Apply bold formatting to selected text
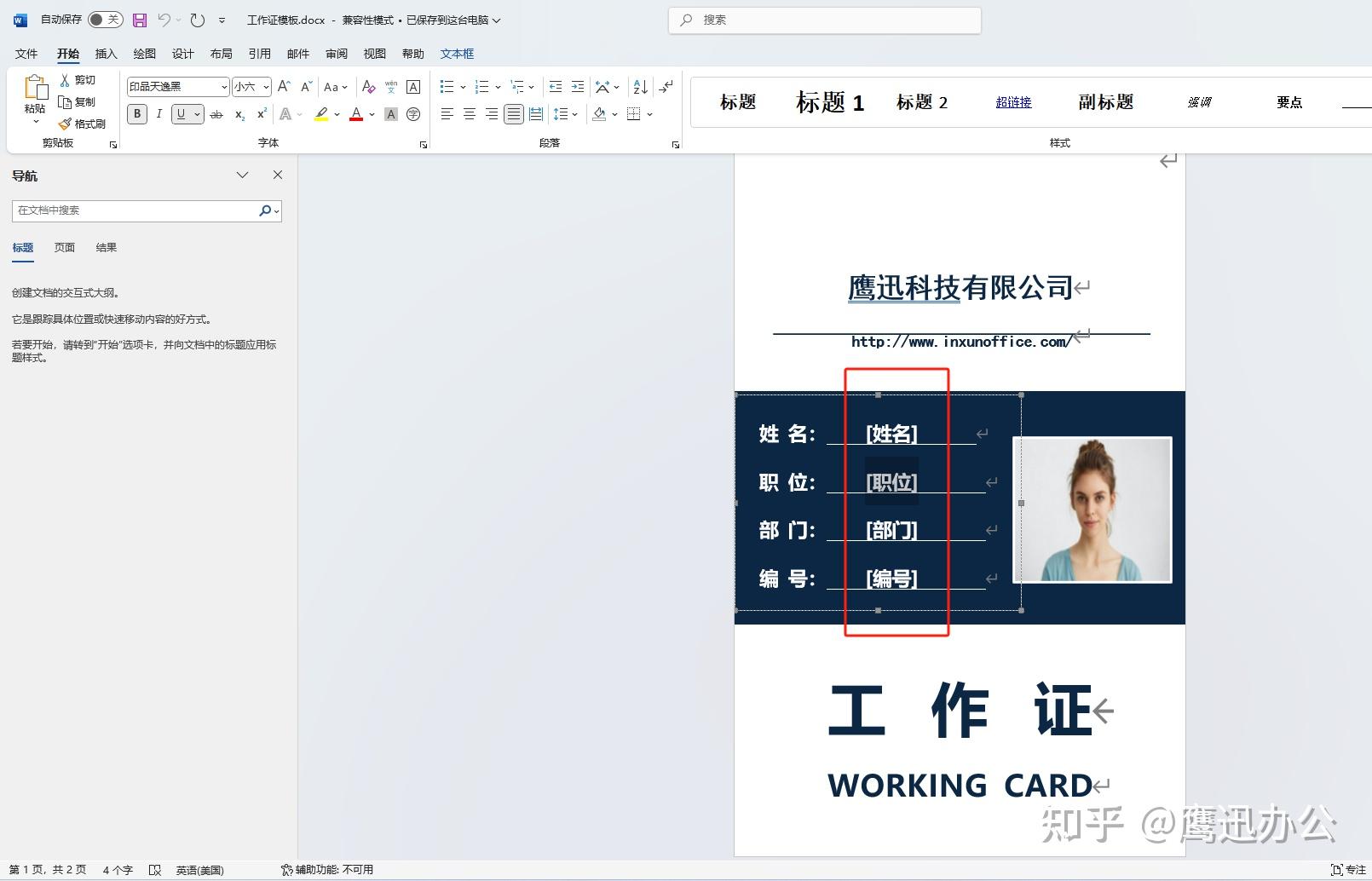 136,113
